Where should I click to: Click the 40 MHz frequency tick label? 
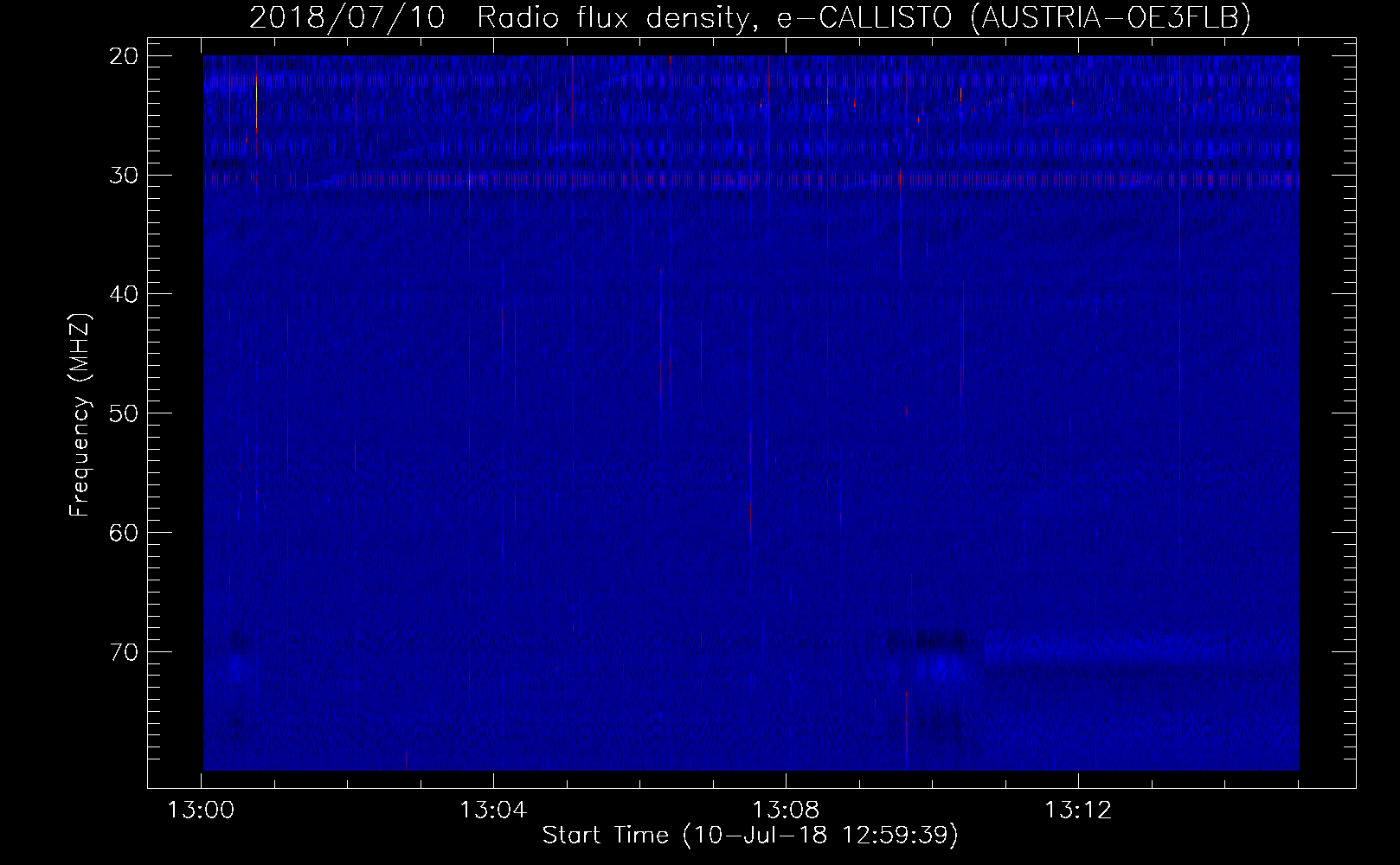click(125, 294)
